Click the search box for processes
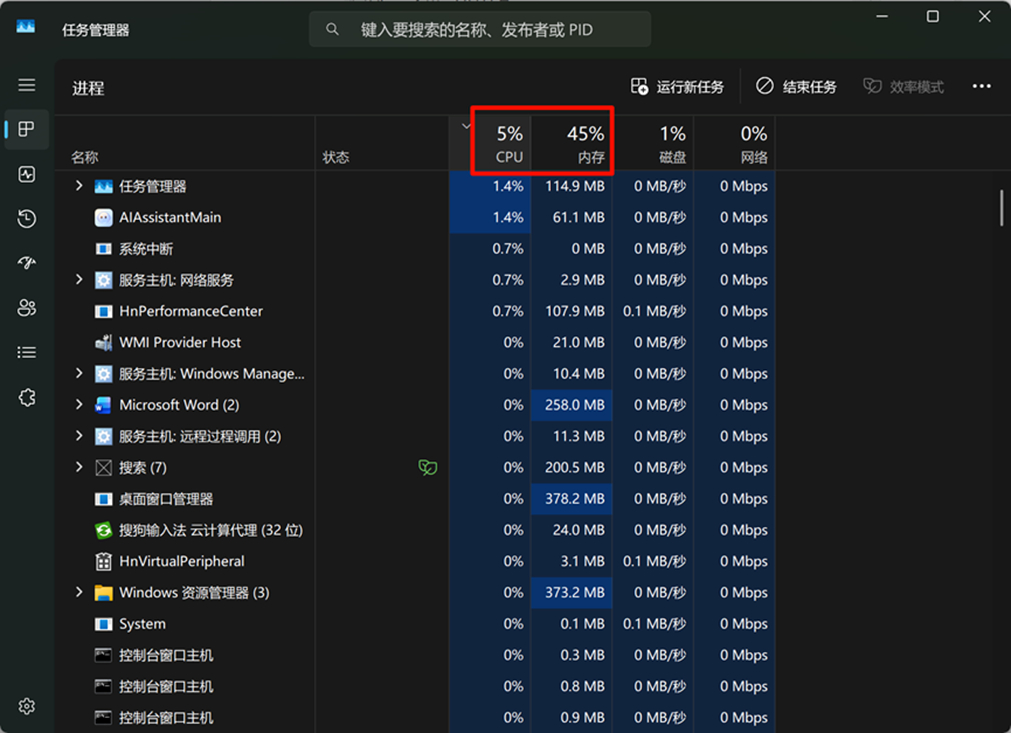1011x733 pixels. click(x=480, y=30)
